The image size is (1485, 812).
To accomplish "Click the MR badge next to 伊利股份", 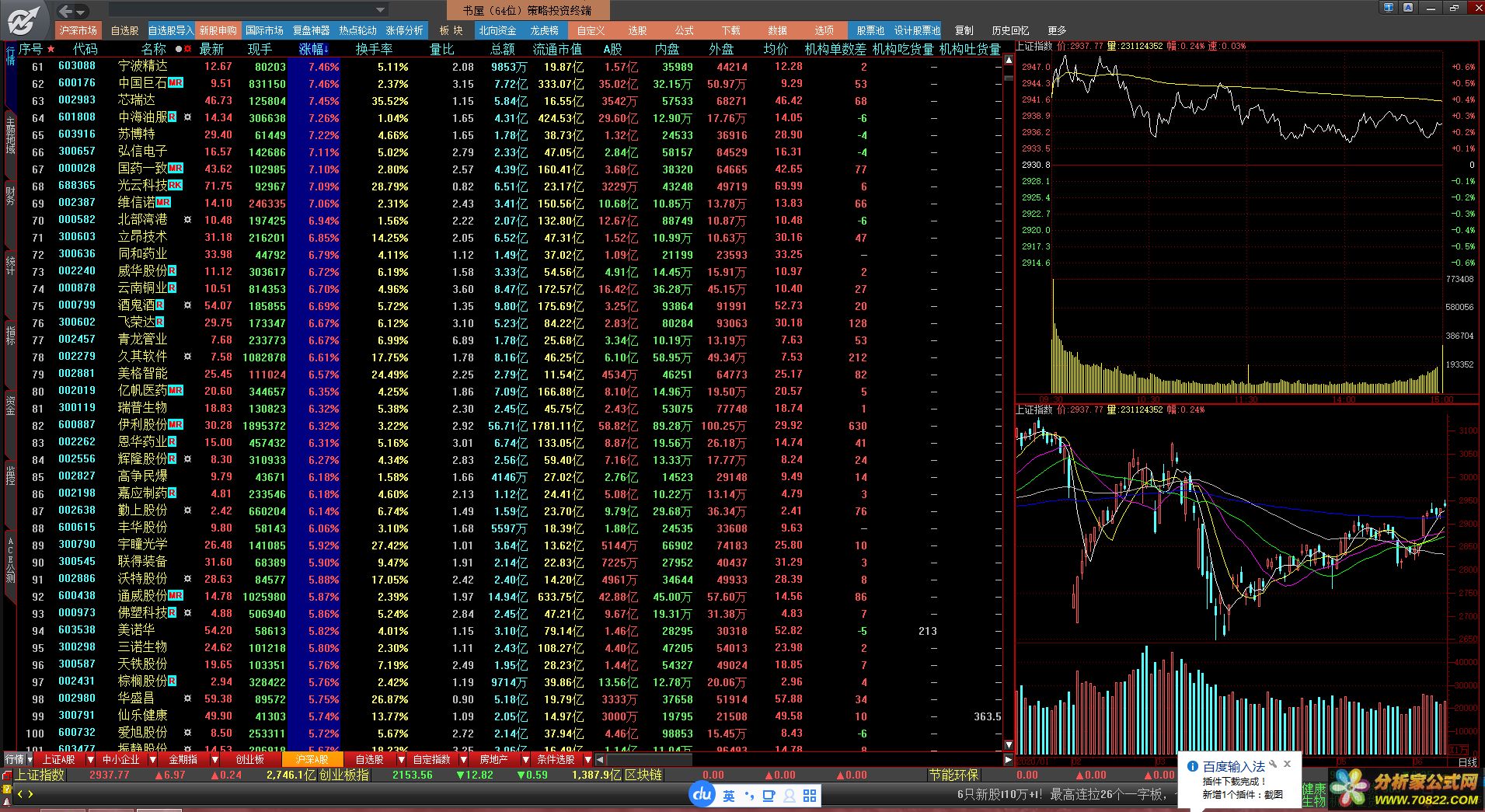I will [176, 425].
